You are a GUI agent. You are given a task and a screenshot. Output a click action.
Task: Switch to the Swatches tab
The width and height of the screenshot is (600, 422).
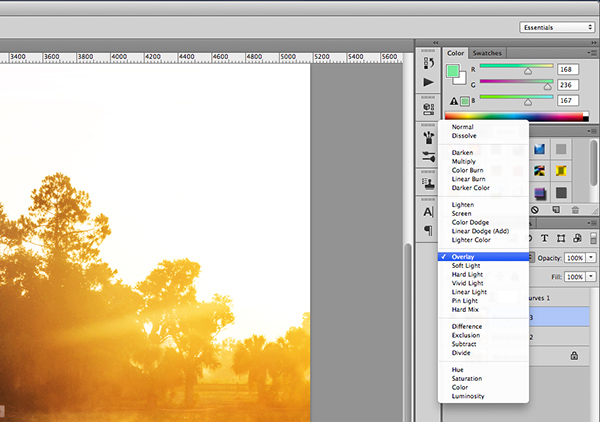coord(487,52)
